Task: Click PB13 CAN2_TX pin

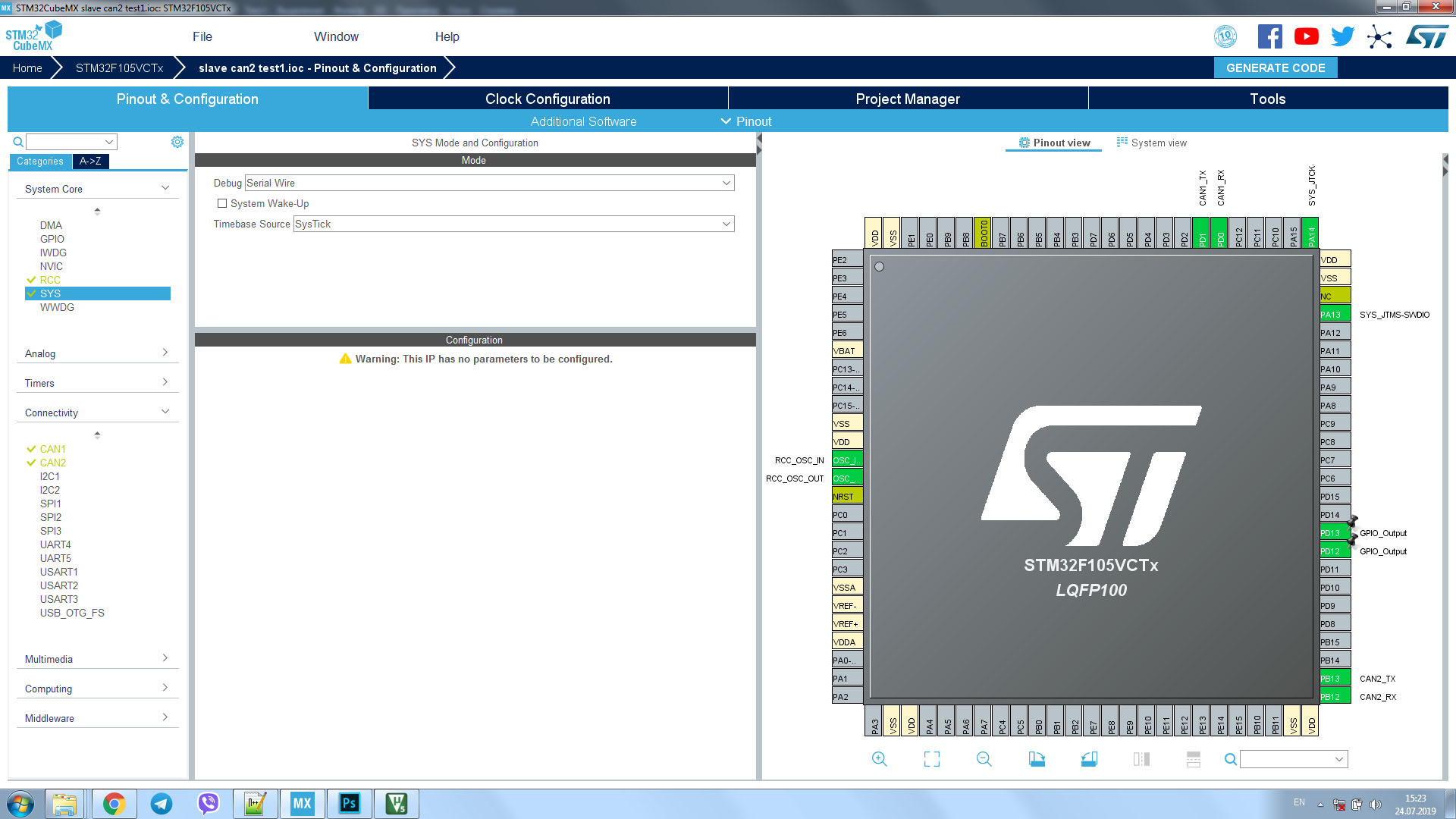Action: tap(1335, 679)
